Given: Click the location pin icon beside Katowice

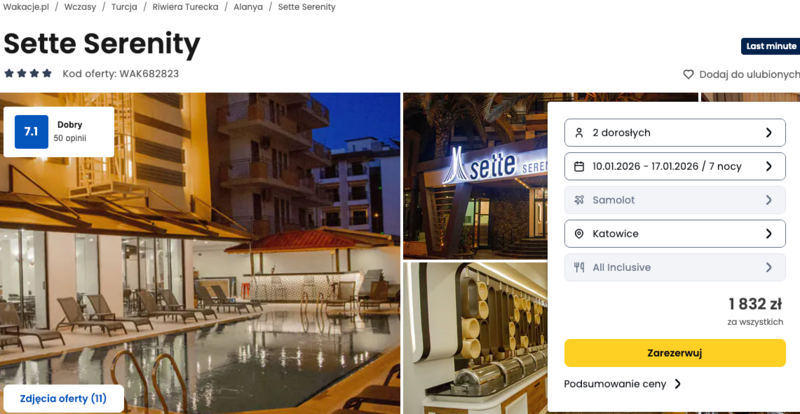Looking at the screenshot, I should tap(579, 234).
